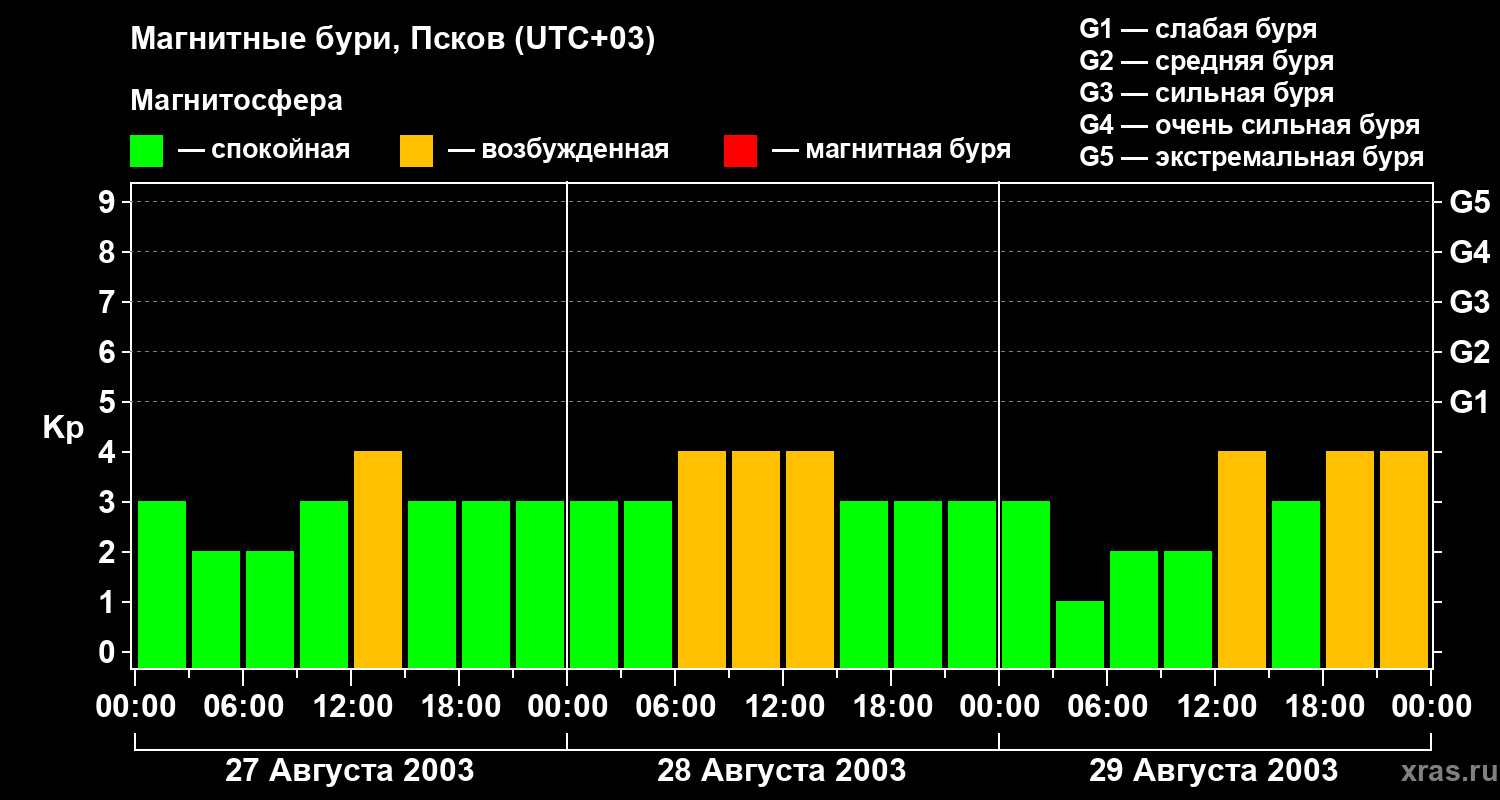Click the Kp 1 bar on 29 August
The height and width of the screenshot is (800, 1500).
pyautogui.click(x=1080, y=634)
